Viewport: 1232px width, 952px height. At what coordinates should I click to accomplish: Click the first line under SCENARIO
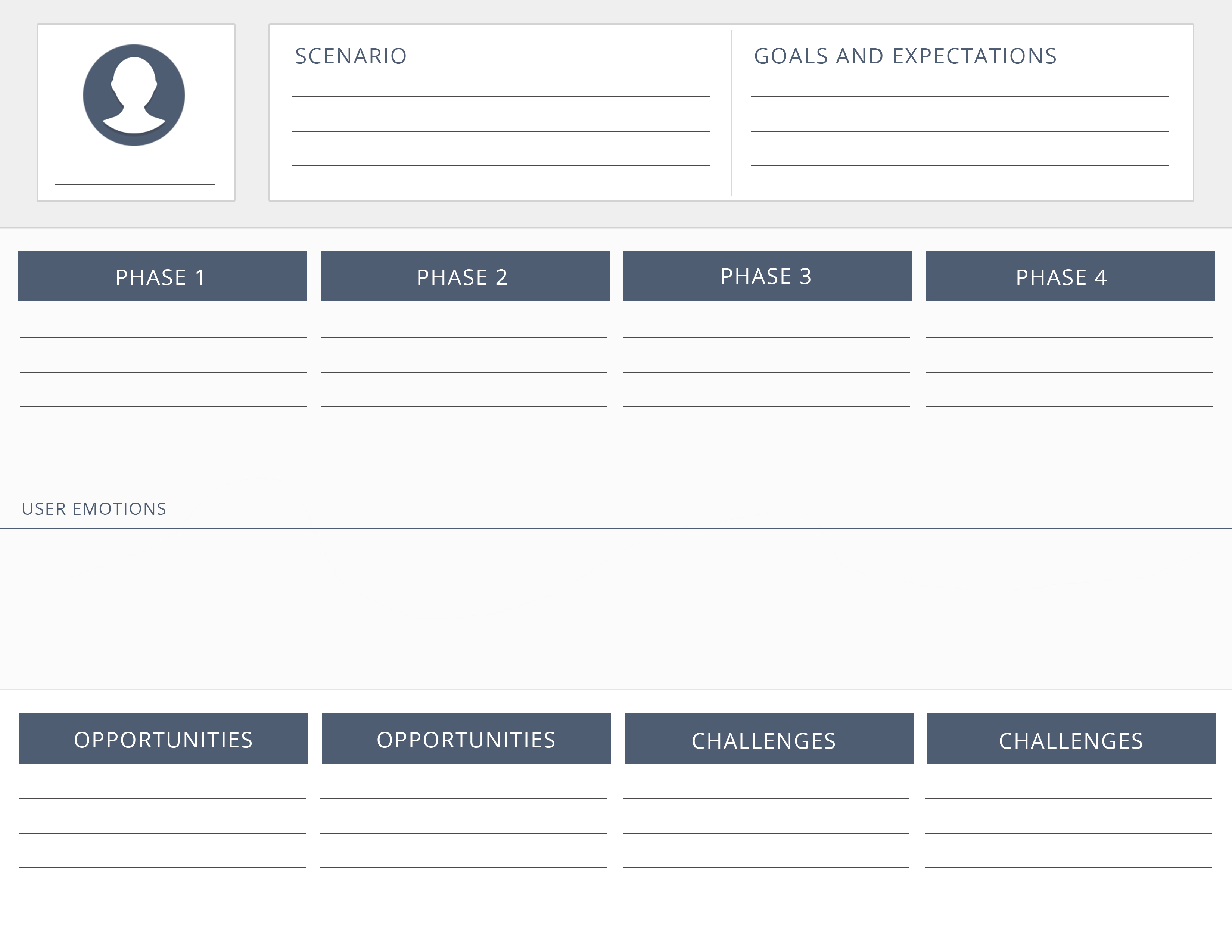[500, 96]
